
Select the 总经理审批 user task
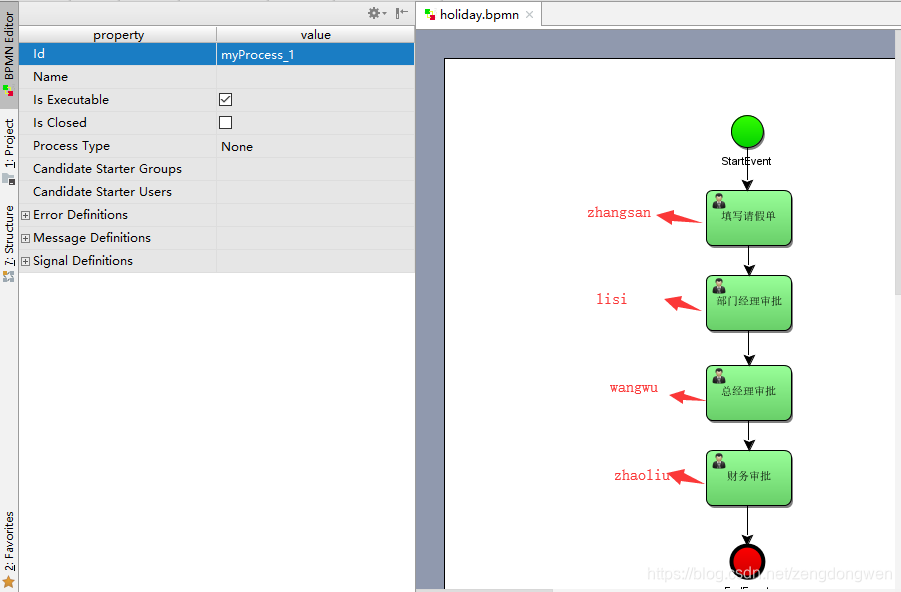(x=749, y=393)
